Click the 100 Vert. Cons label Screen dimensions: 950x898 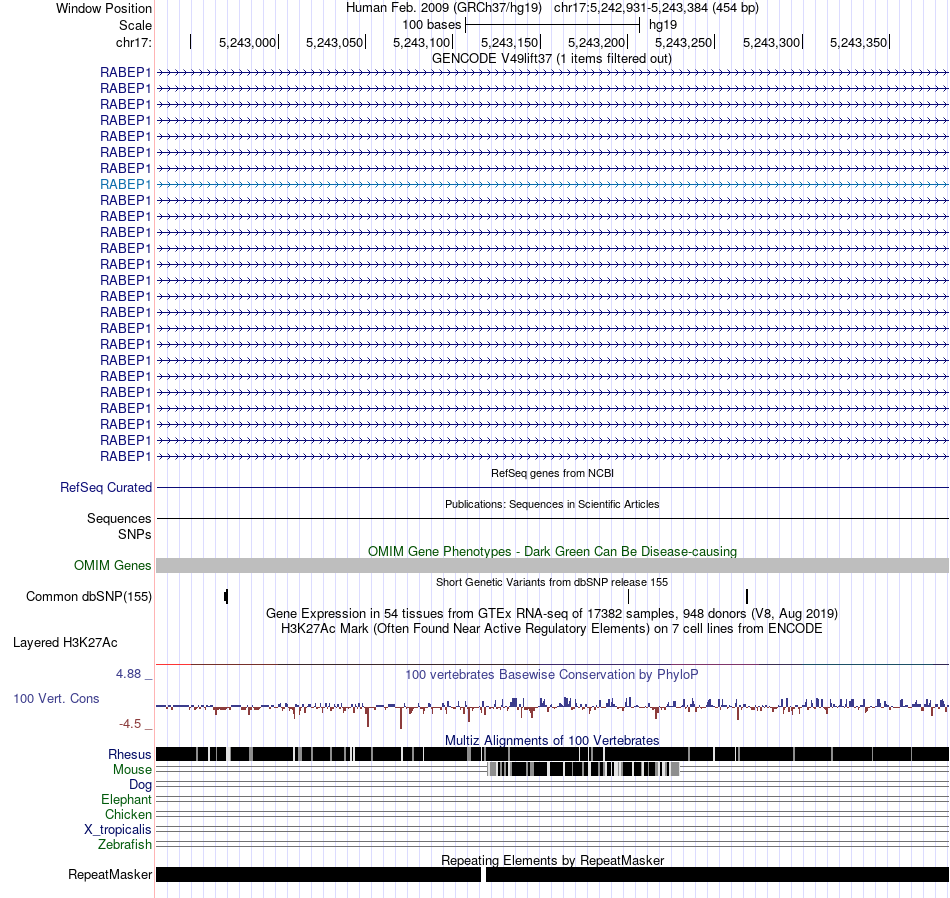coord(56,698)
